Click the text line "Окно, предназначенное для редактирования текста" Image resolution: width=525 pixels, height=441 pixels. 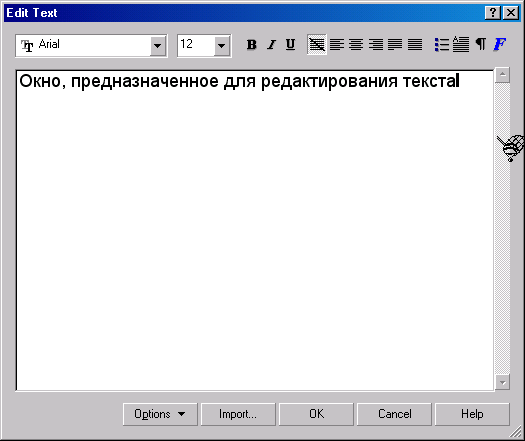tap(239, 81)
